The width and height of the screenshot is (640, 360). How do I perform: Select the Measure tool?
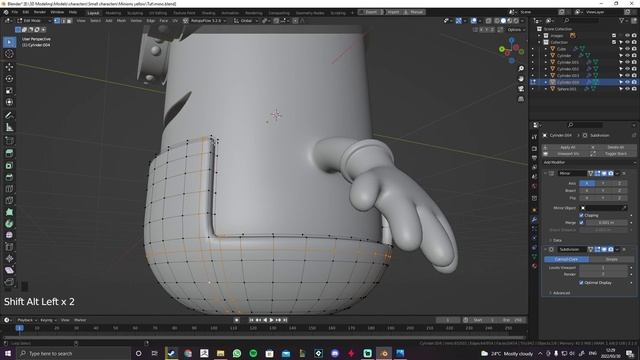pyautogui.click(x=9, y=127)
